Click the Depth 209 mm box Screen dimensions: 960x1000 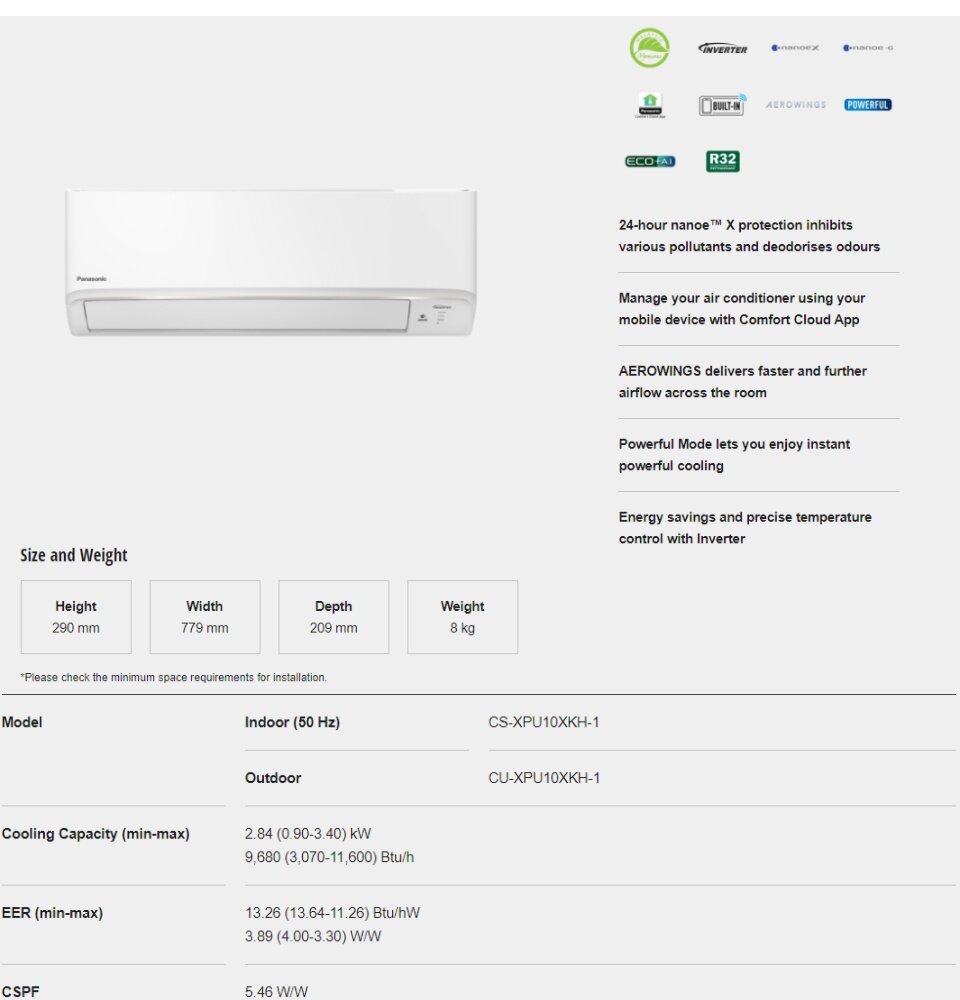[x=334, y=617]
